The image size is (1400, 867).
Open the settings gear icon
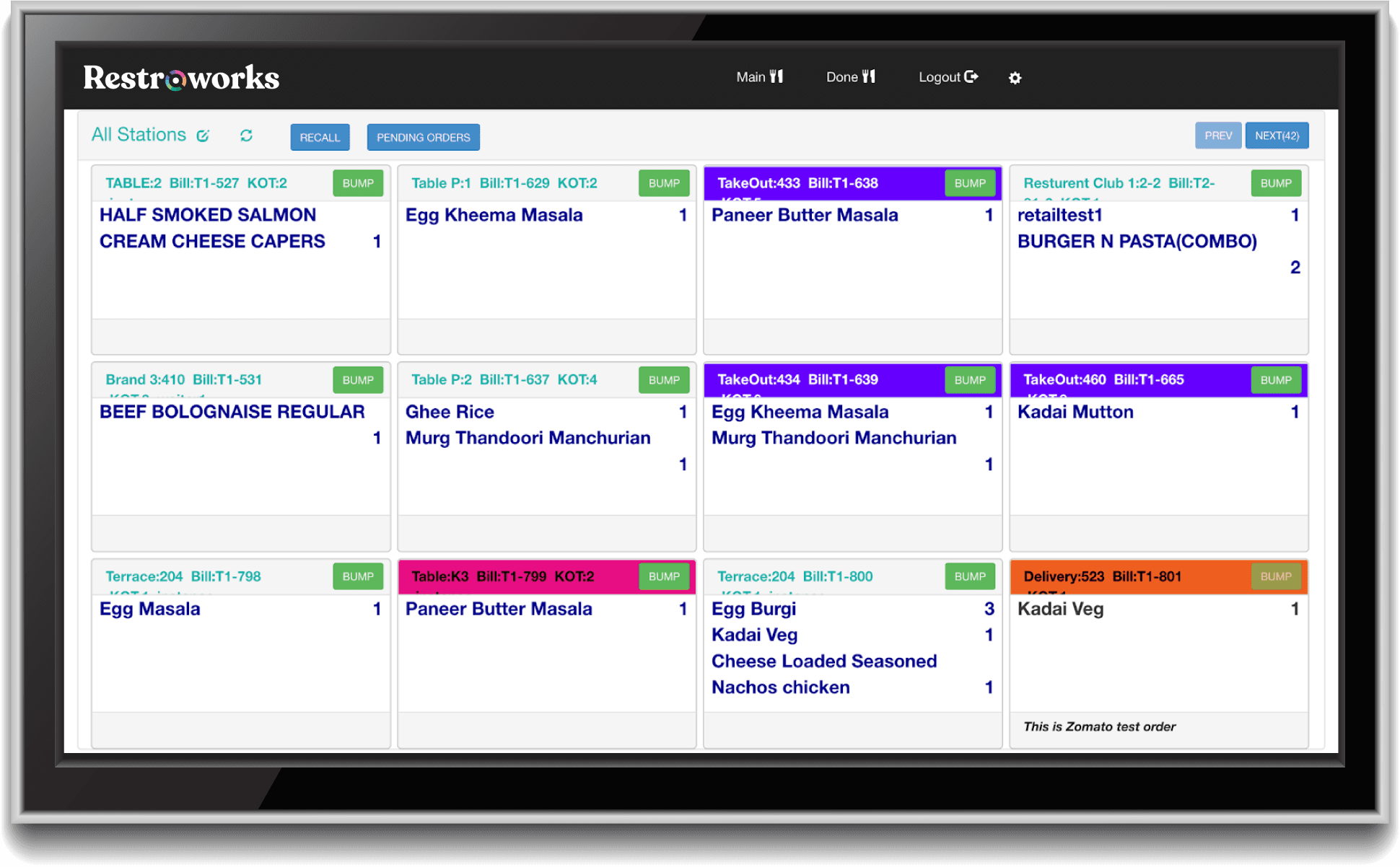click(1015, 77)
